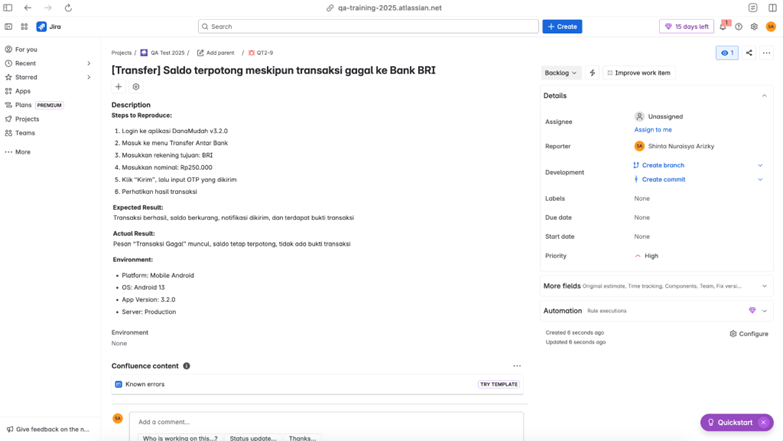Collapse the Jira navigation sidebar
Image resolution: width=783 pixels, height=441 pixels.
click(8, 26)
